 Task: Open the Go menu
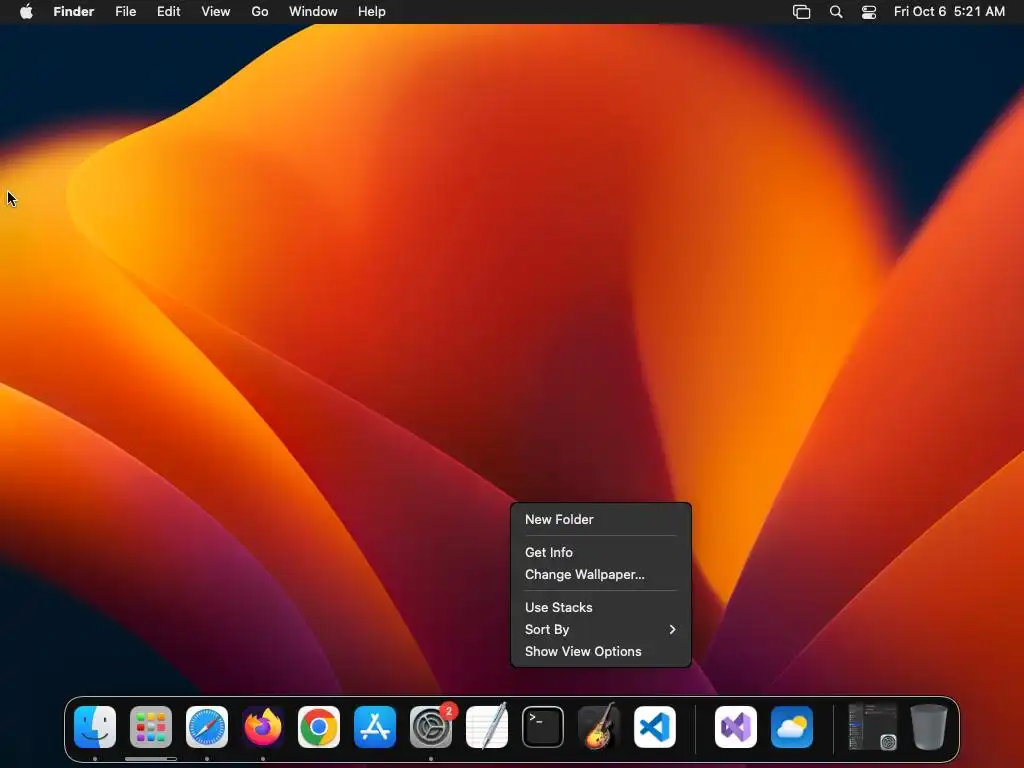[x=260, y=12]
